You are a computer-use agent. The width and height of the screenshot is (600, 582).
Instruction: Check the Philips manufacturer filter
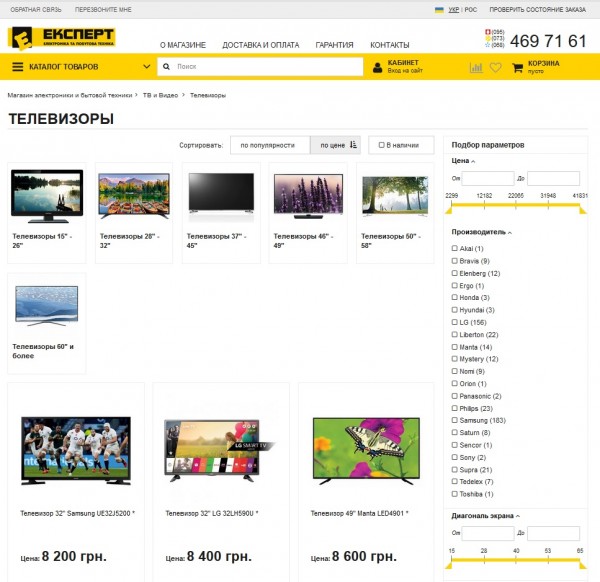point(455,408)
